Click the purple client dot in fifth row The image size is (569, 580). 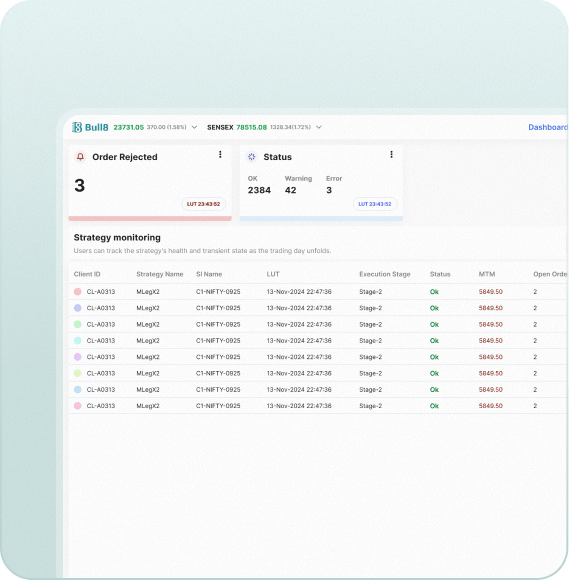coord(78,357)
